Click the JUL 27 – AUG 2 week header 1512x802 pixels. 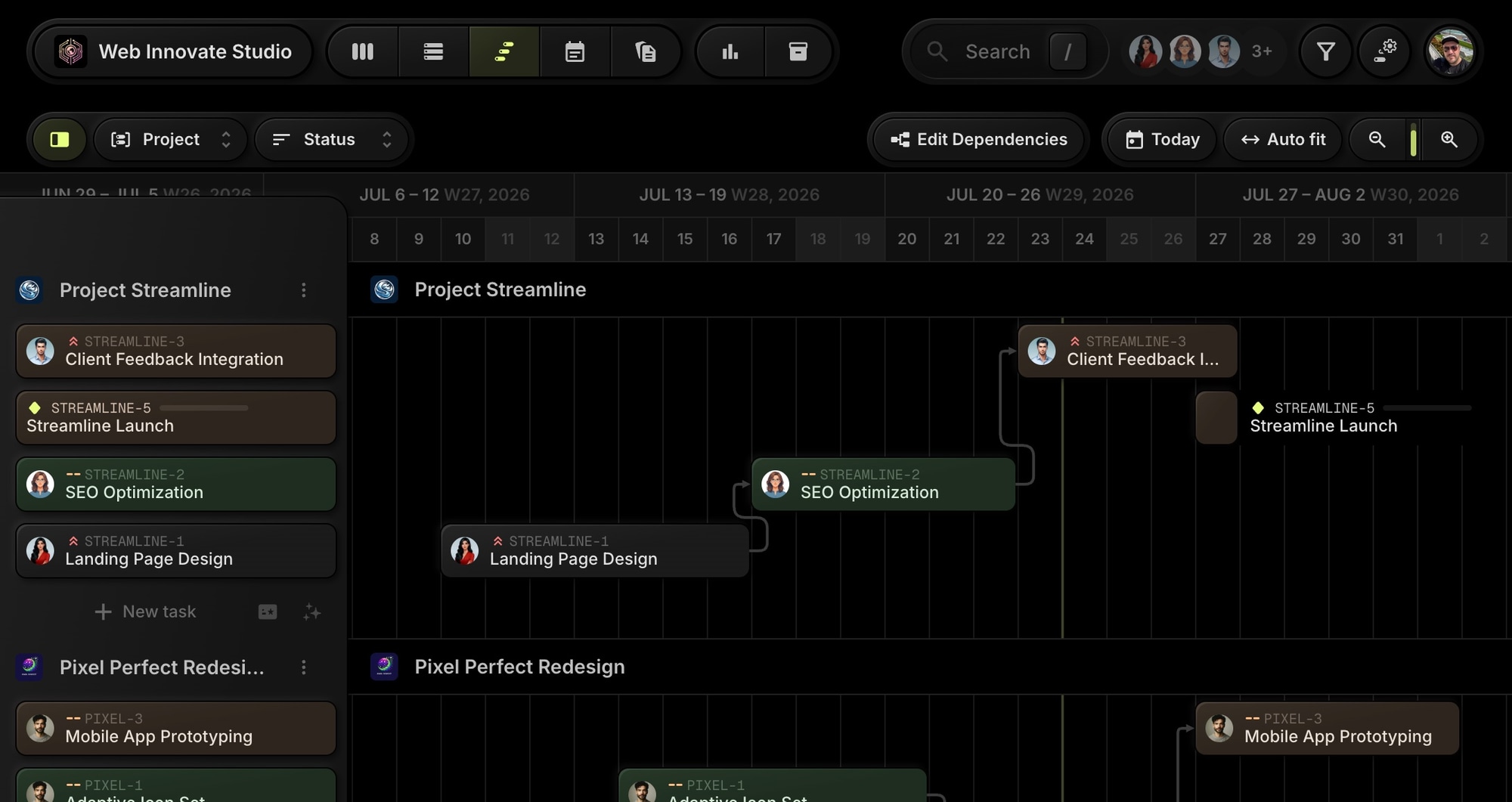[x=1350, y=195]
